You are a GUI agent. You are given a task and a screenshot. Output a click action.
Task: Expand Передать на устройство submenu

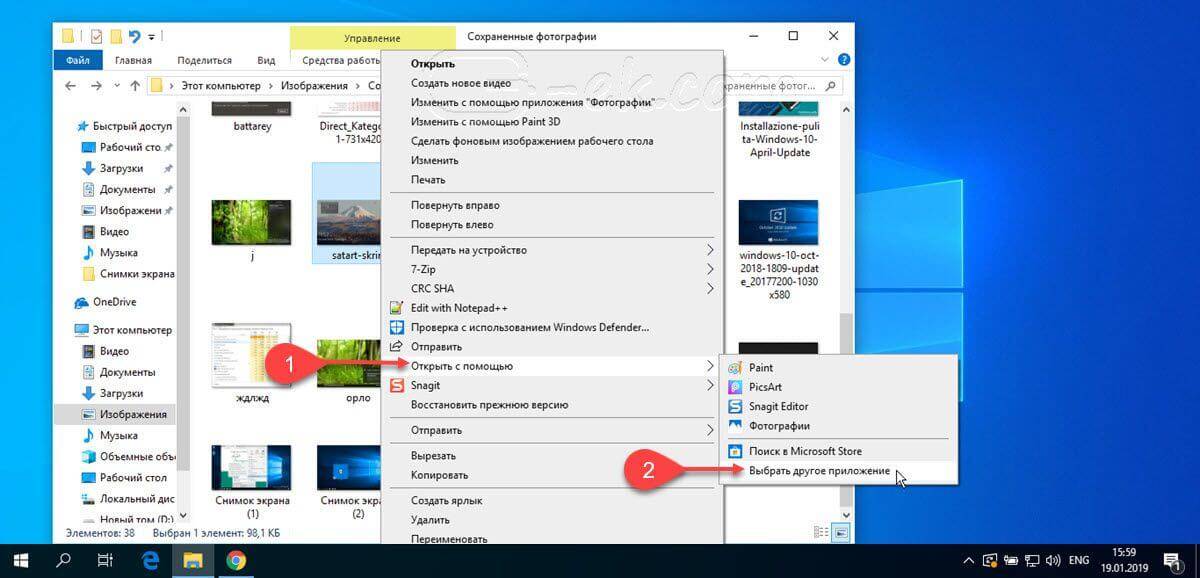710,250
